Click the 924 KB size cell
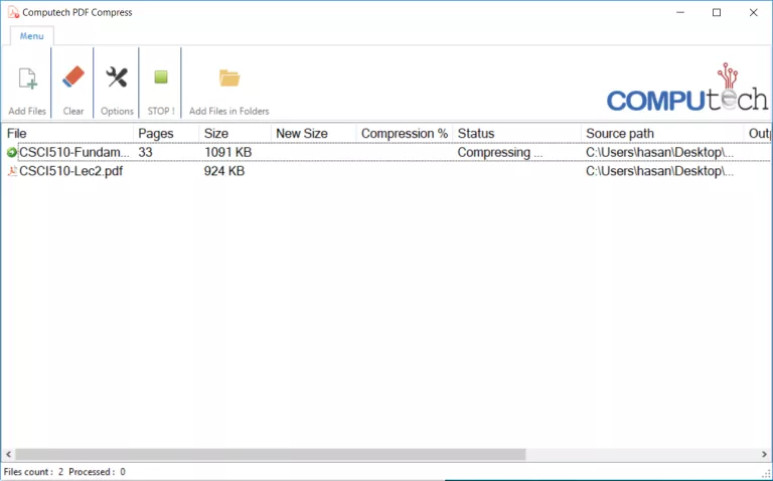 pos(224,171)
